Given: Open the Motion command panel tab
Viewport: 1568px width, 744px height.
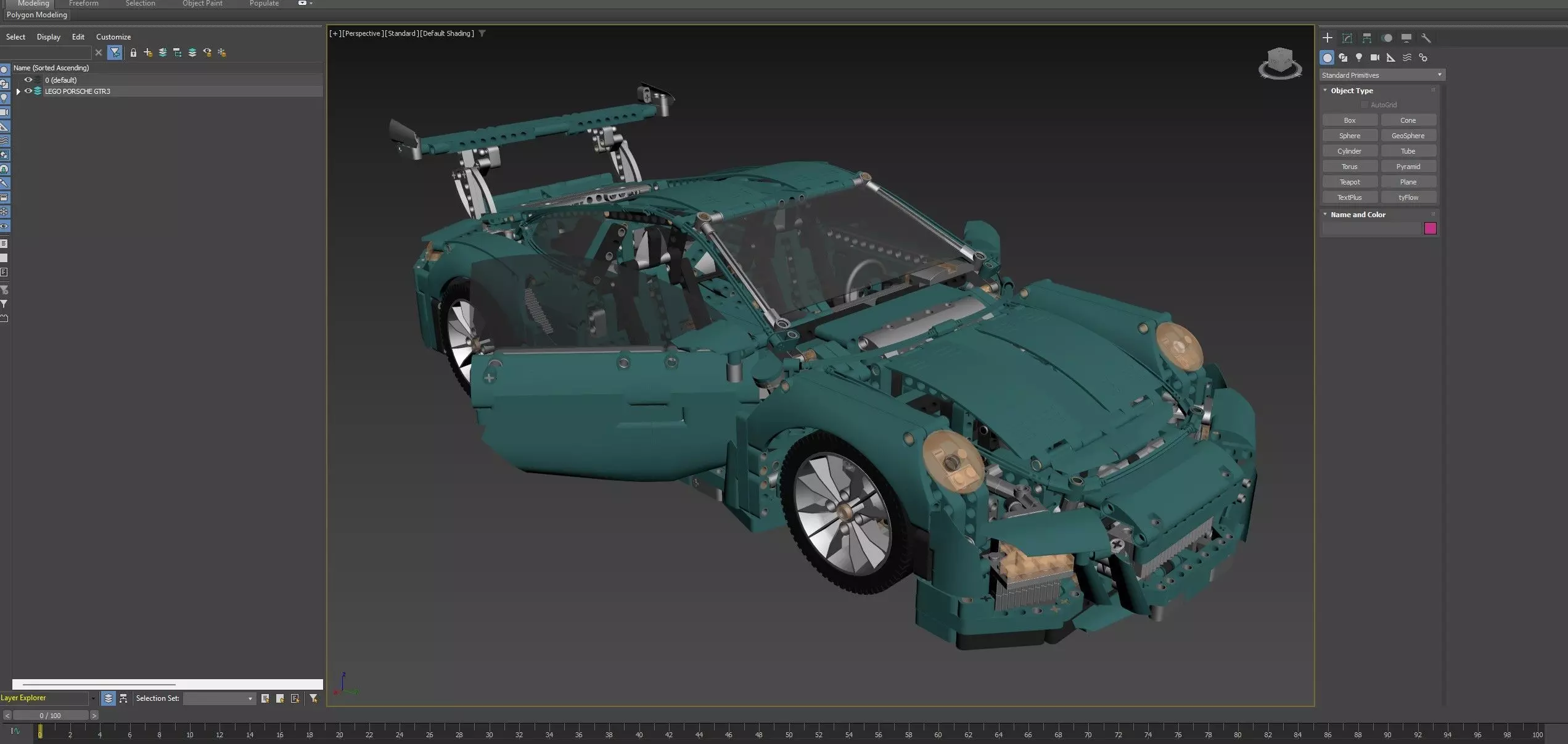Looking at the screenshot, I should pos(1387,38).
